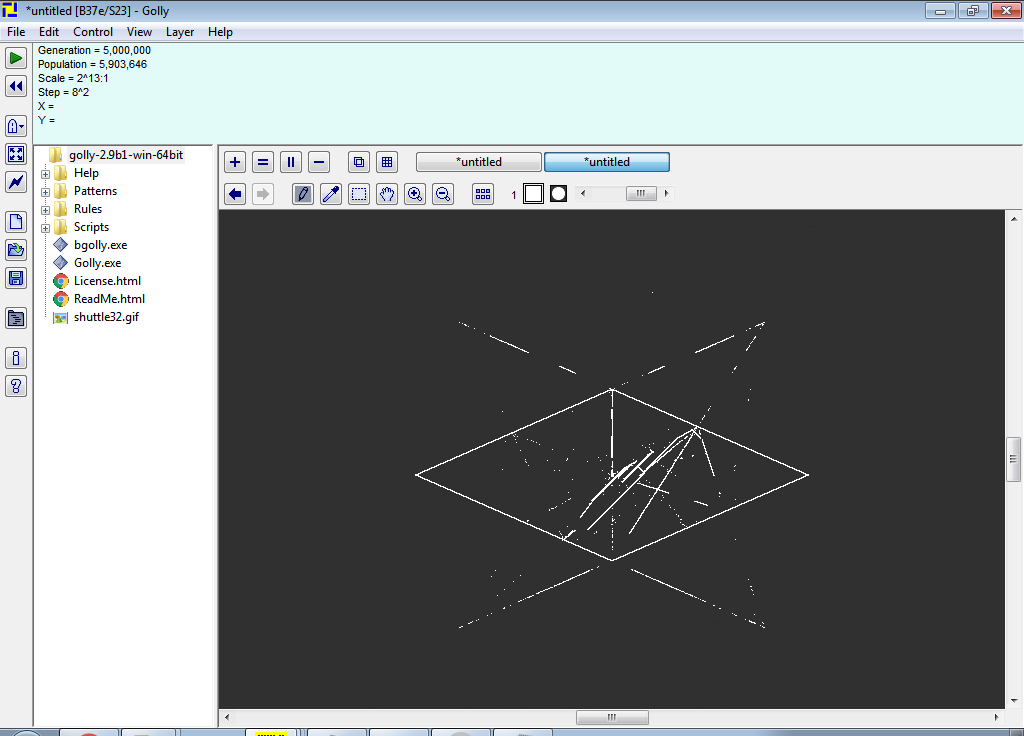The image size is (1024, 736).
Task: Select the eyedropper Pick tool
Action: [331, 194]
